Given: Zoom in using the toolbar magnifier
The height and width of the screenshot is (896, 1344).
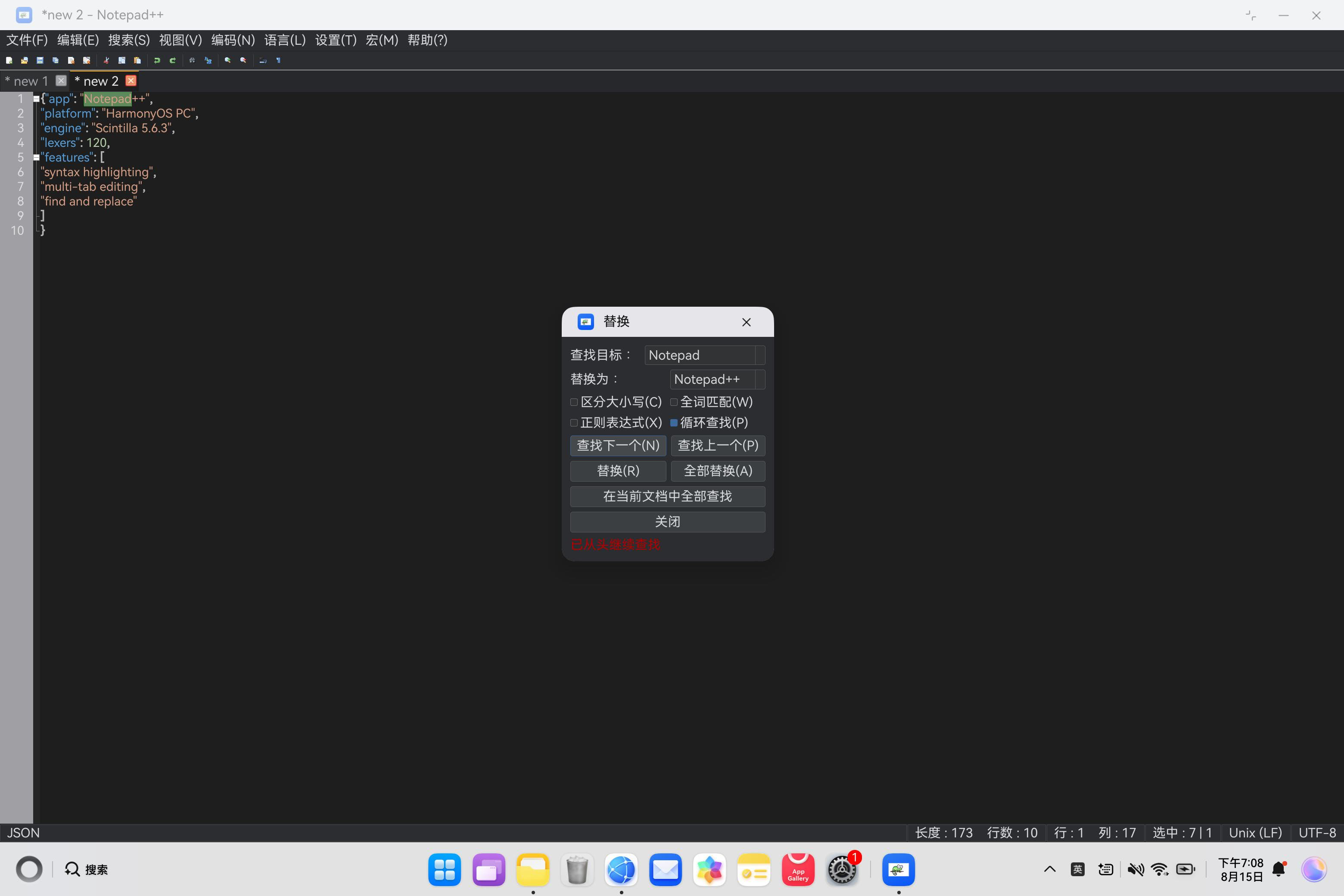Looking at the screenshot, I should click(x=227, y=60).
